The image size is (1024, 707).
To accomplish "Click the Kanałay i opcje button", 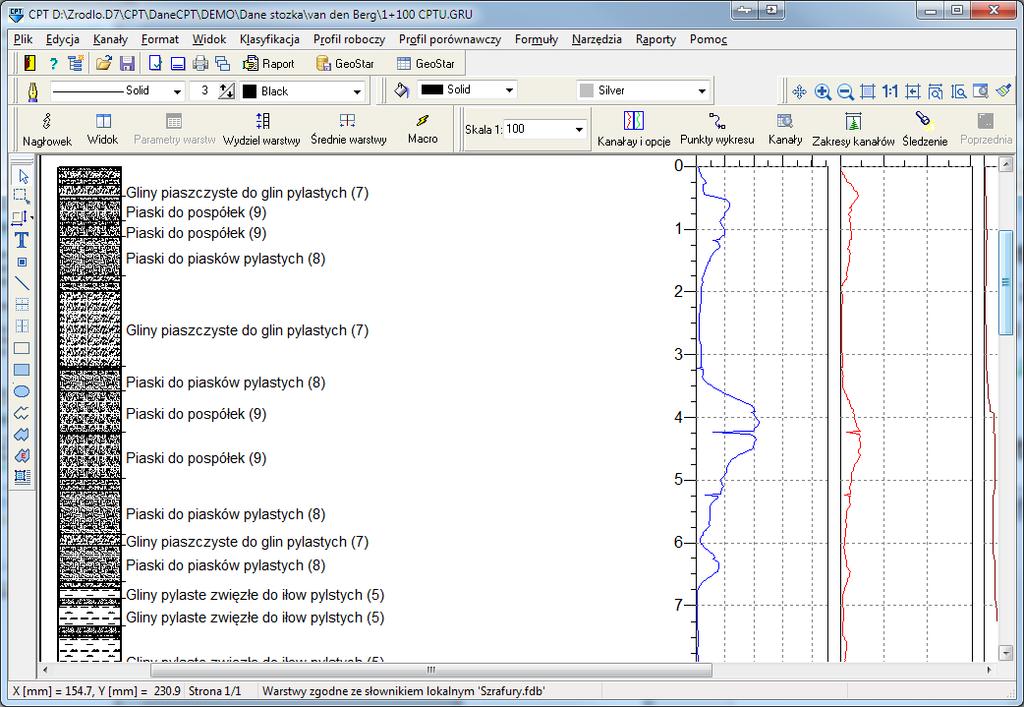I will [633, 129].
